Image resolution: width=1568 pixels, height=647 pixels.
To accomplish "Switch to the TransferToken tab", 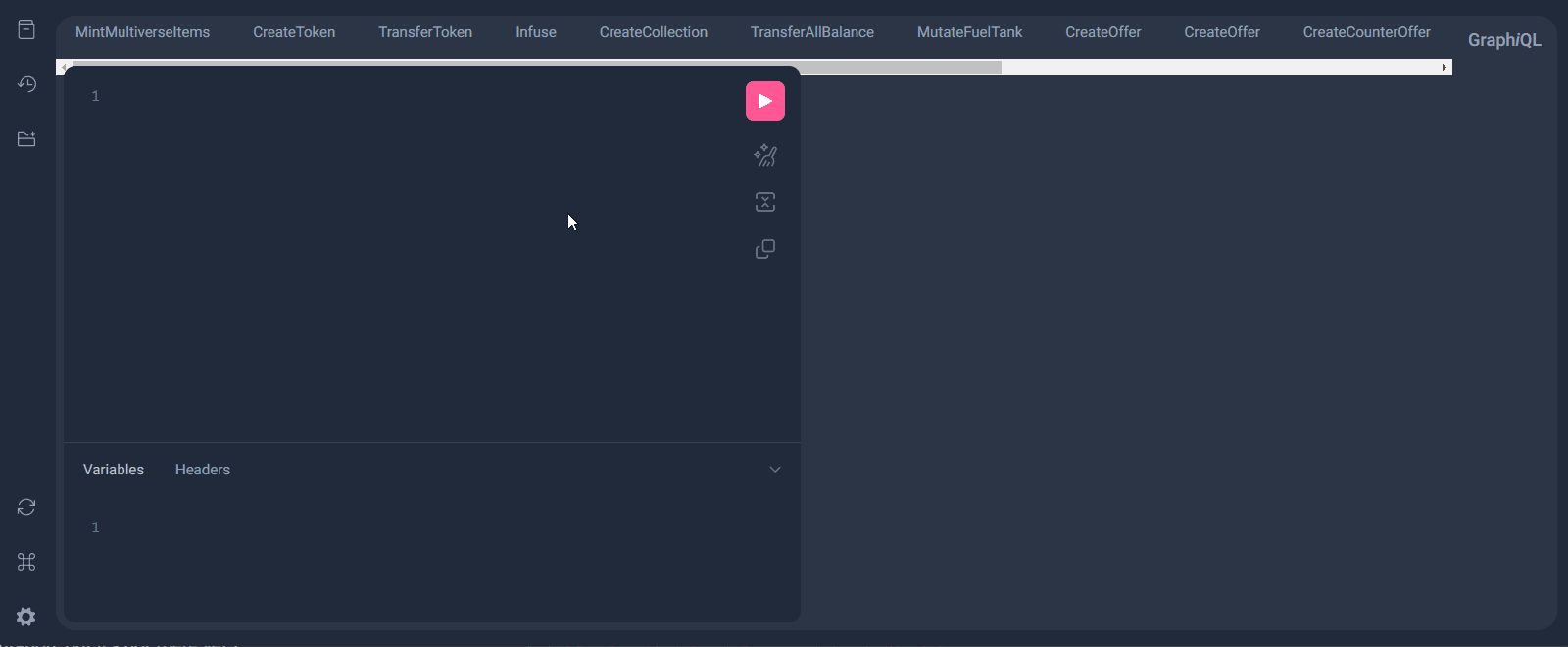I will tap(425, 32).
